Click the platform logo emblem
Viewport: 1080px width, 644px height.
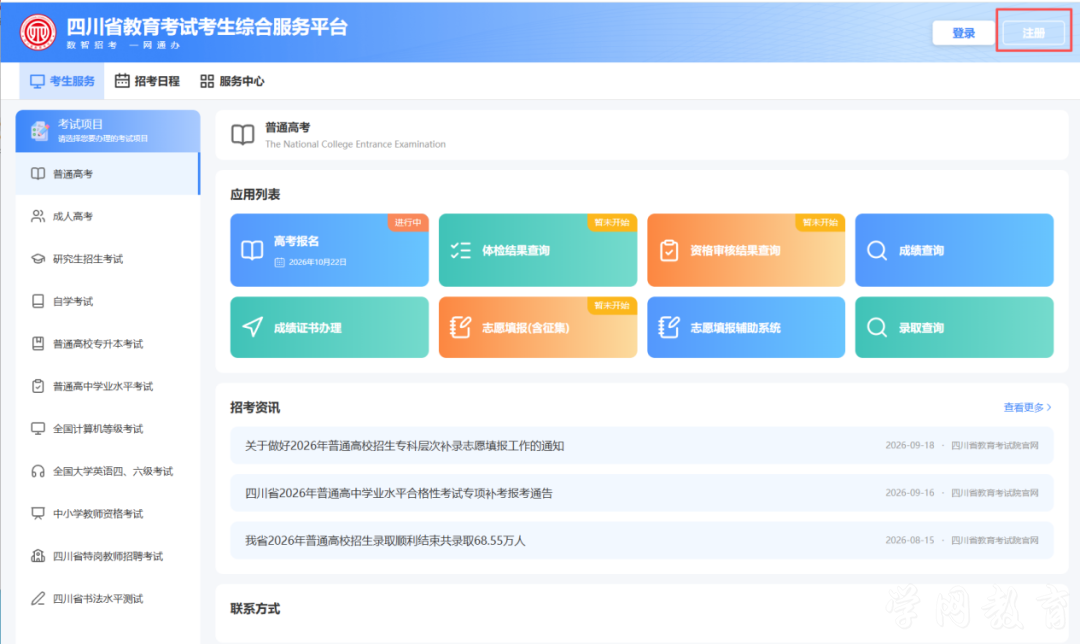[x=38, y=32]
